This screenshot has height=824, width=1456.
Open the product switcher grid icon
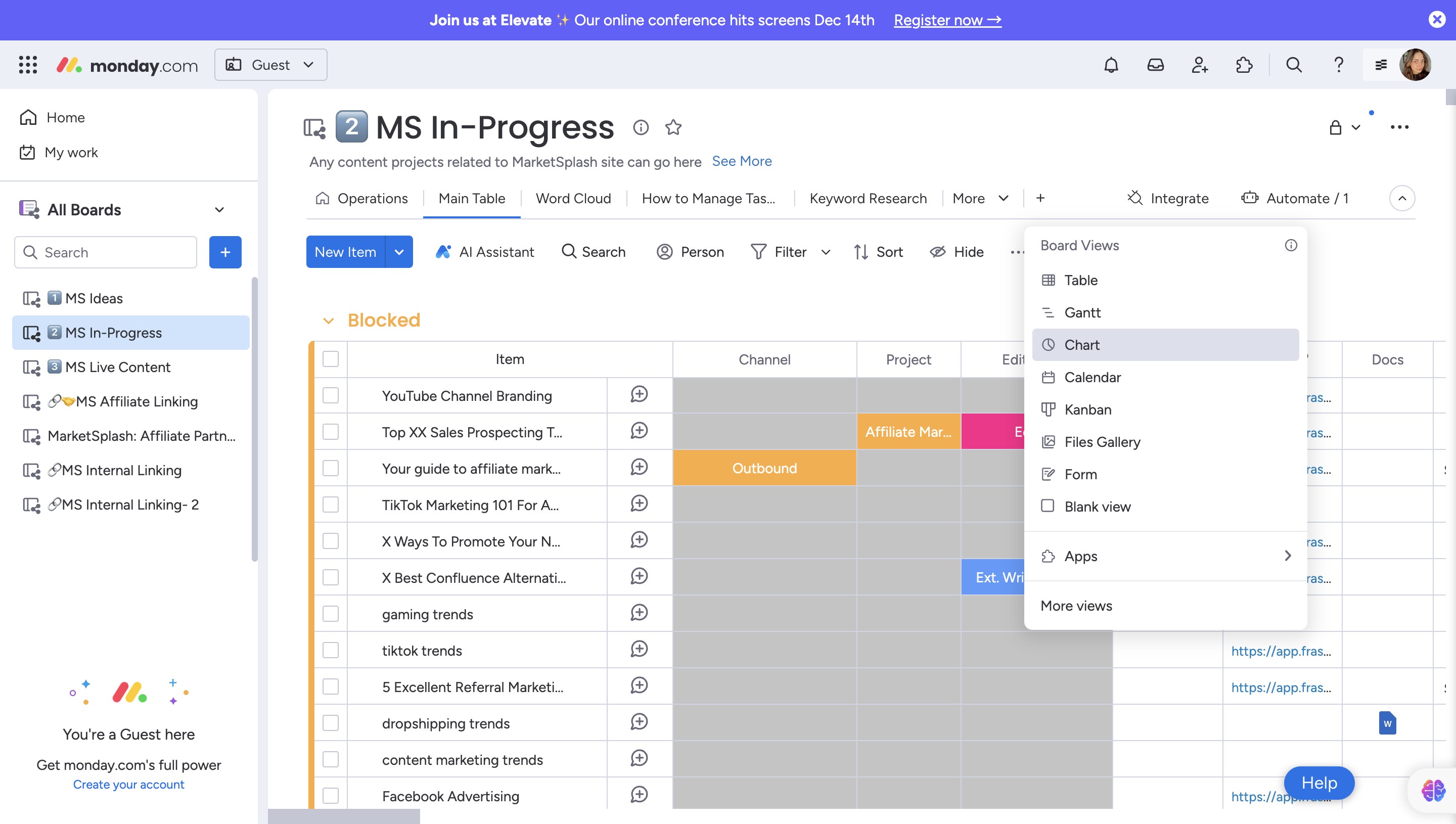point(28,65)
